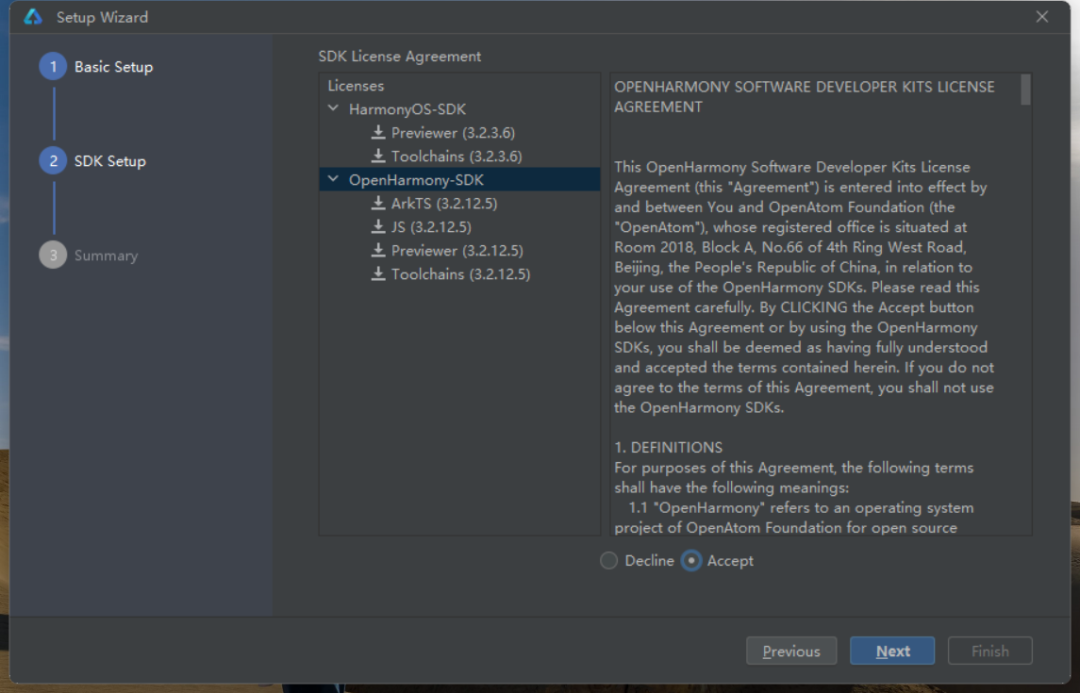Jump to the Summary step
This screenshot has height=693, width=1080.
click(105, 256)
